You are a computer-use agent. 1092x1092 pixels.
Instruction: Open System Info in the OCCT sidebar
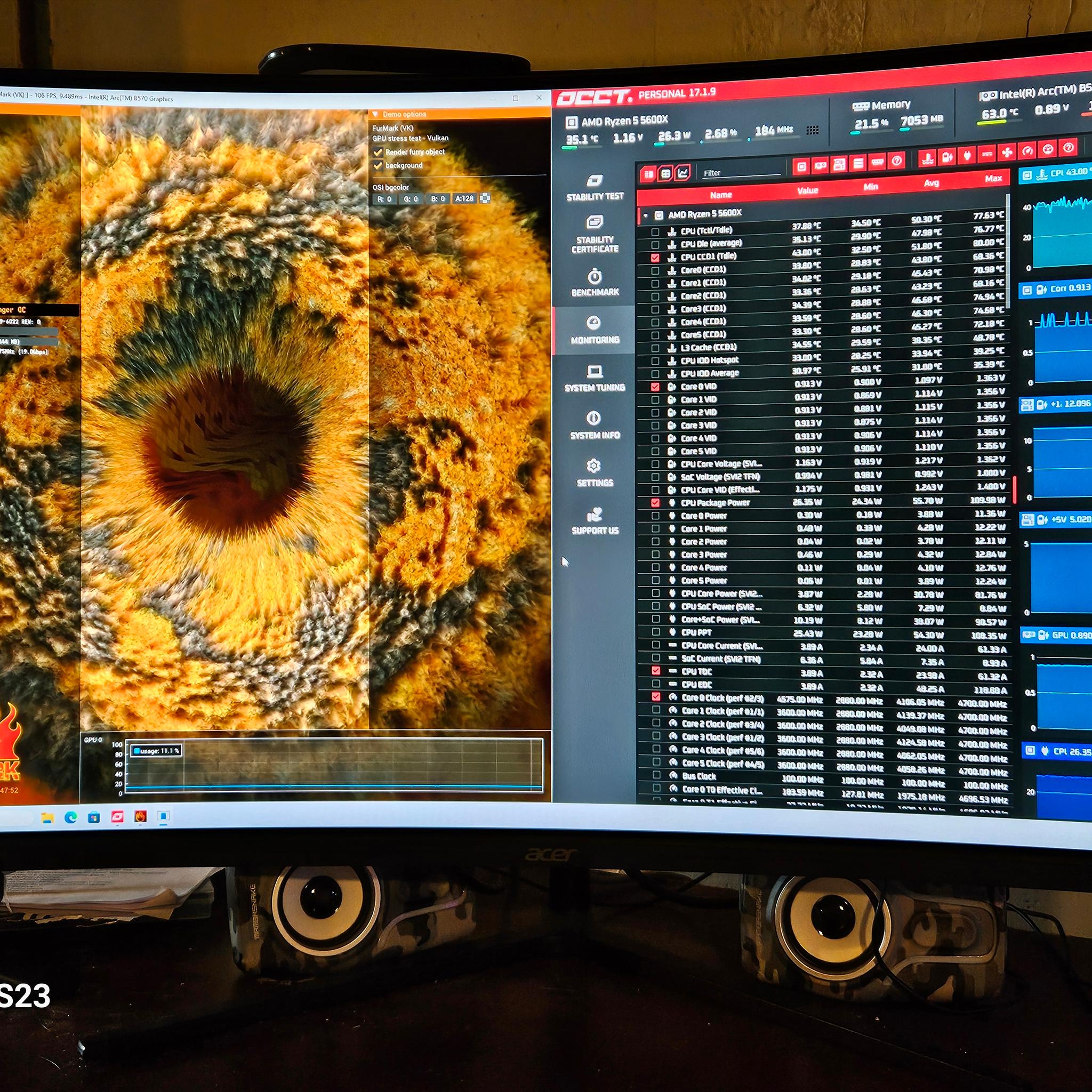[595, 425]
